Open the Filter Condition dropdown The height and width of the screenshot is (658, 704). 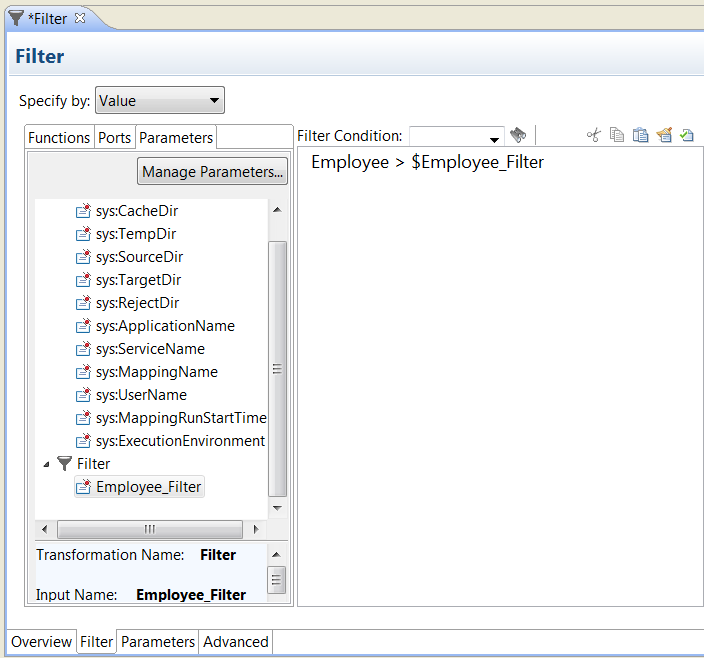pos(494,138)
